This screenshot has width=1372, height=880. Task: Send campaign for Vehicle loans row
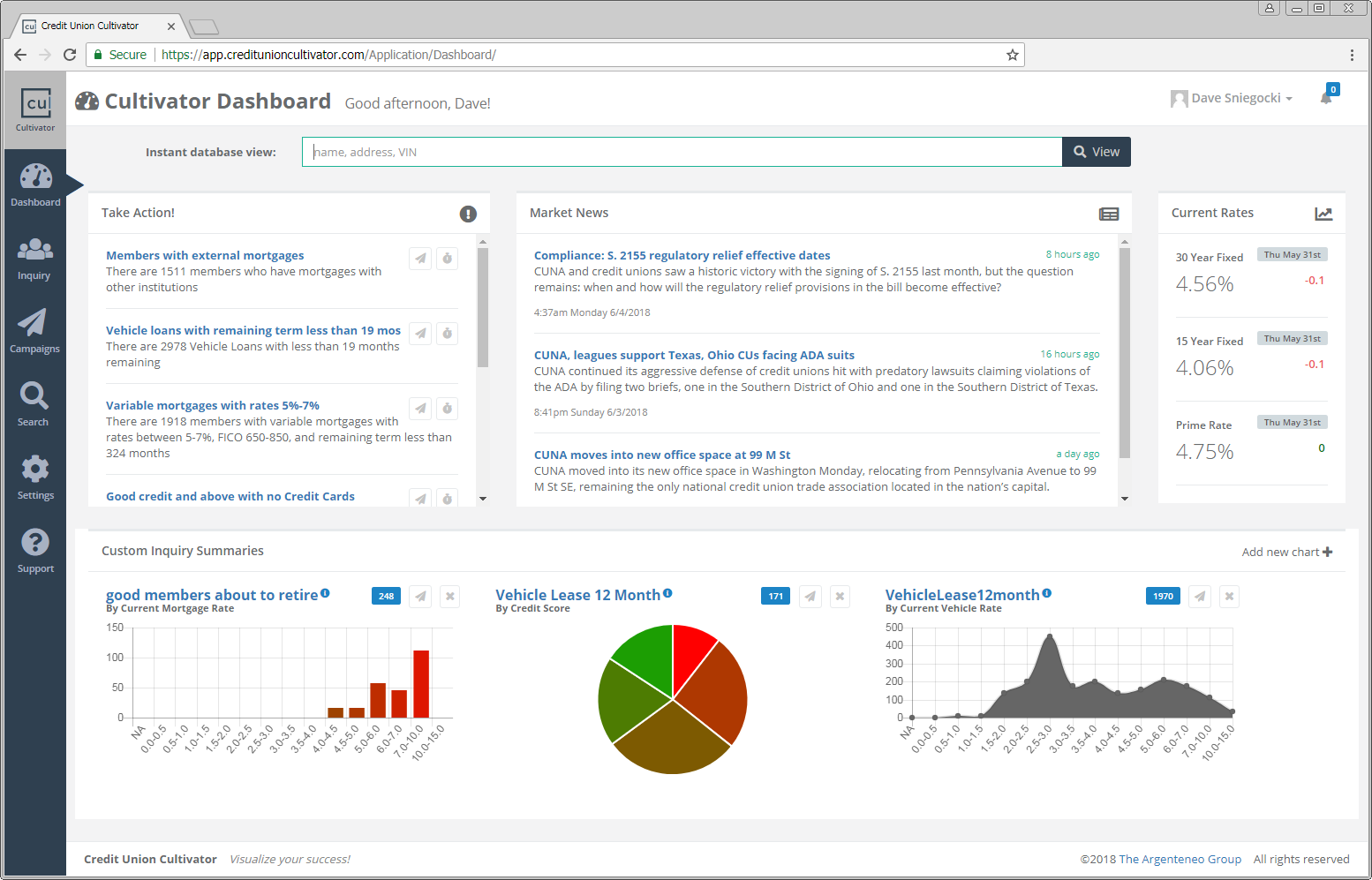coord(420,334)
